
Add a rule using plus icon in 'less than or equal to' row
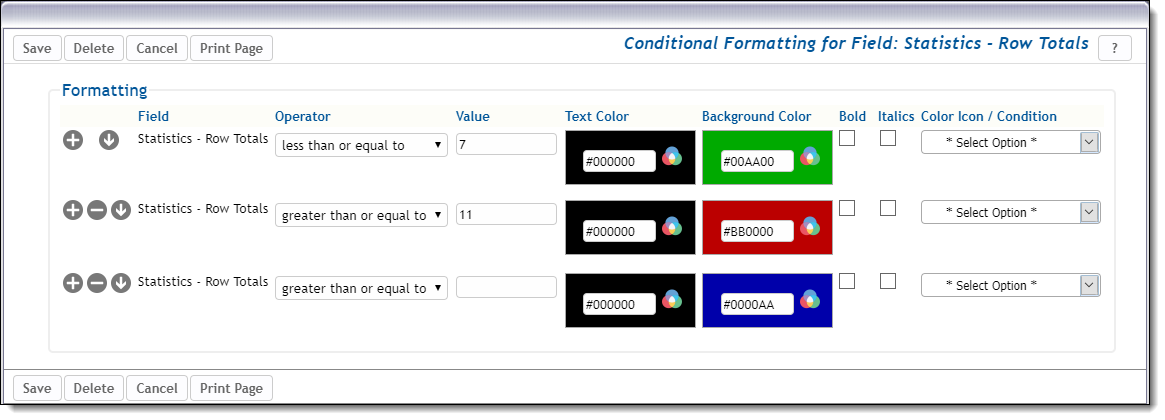[73, 140]
